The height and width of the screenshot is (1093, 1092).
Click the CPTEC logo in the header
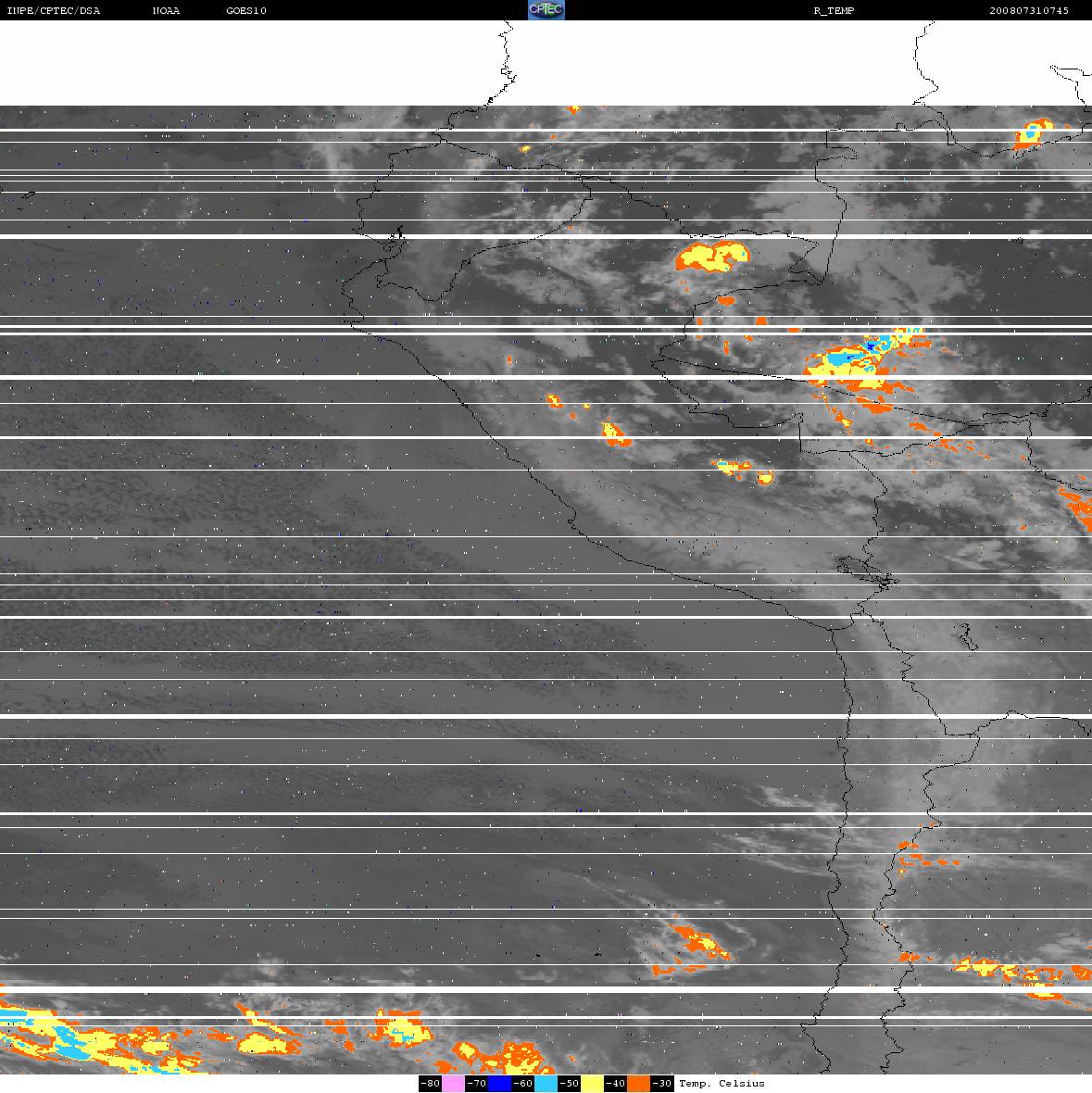coord(546,10)
